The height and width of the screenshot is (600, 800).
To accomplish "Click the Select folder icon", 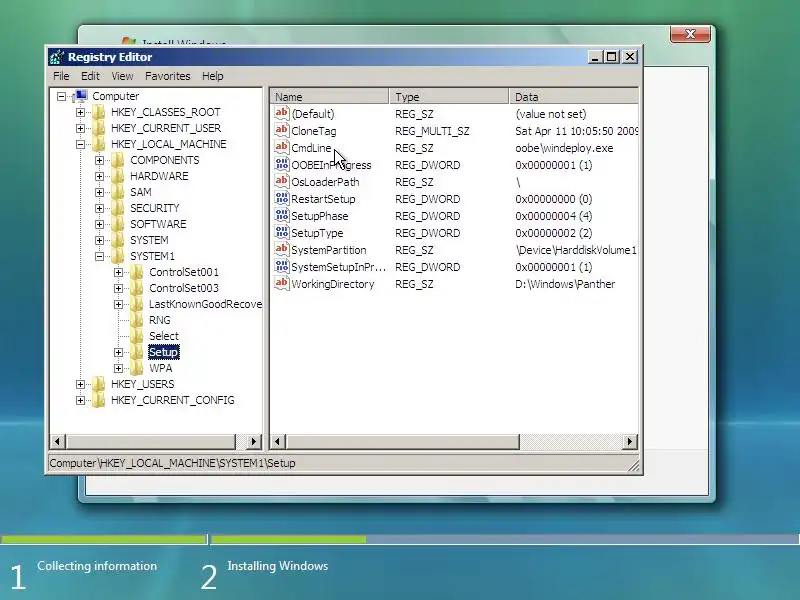I will click(x=136, y=336).
